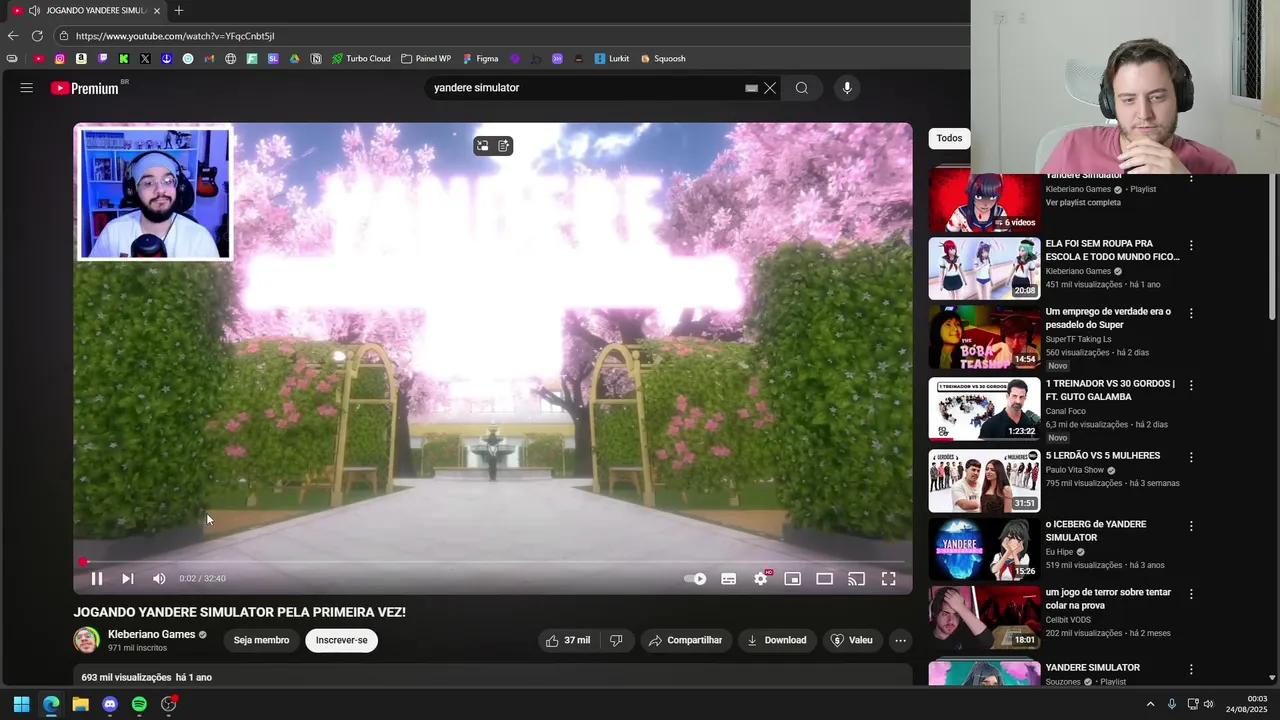Select the Todos filter chip

click(949, 138)
